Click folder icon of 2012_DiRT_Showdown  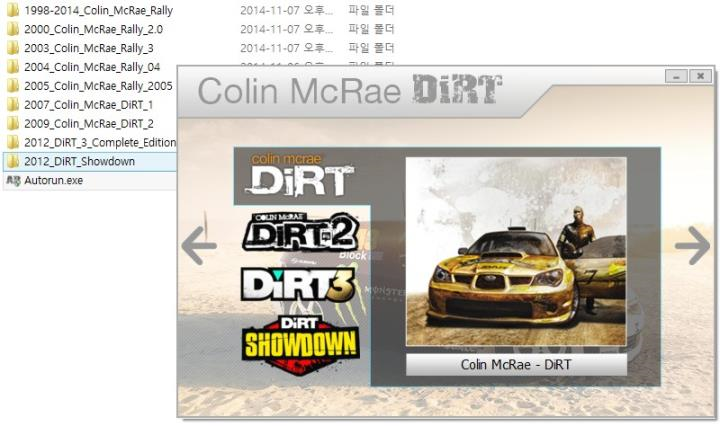(13, 161)
